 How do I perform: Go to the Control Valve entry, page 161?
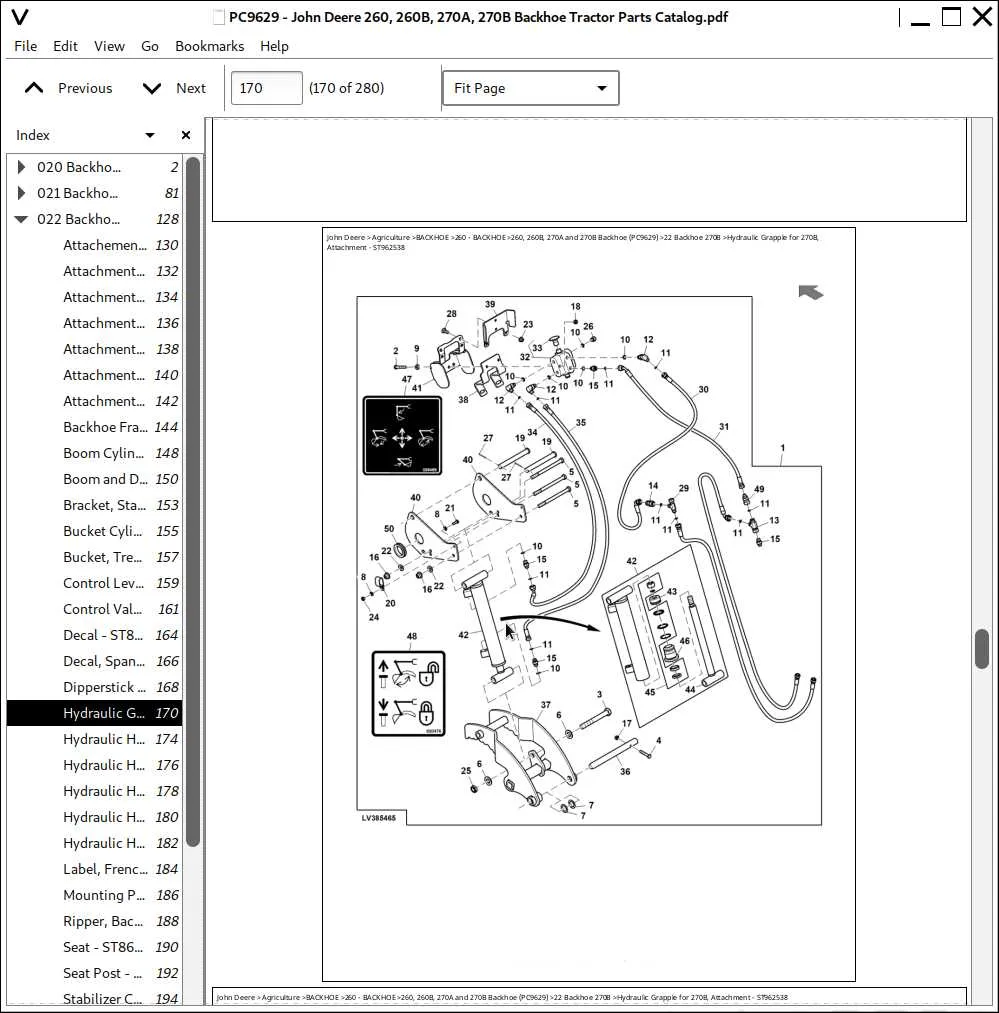(95, 609)
